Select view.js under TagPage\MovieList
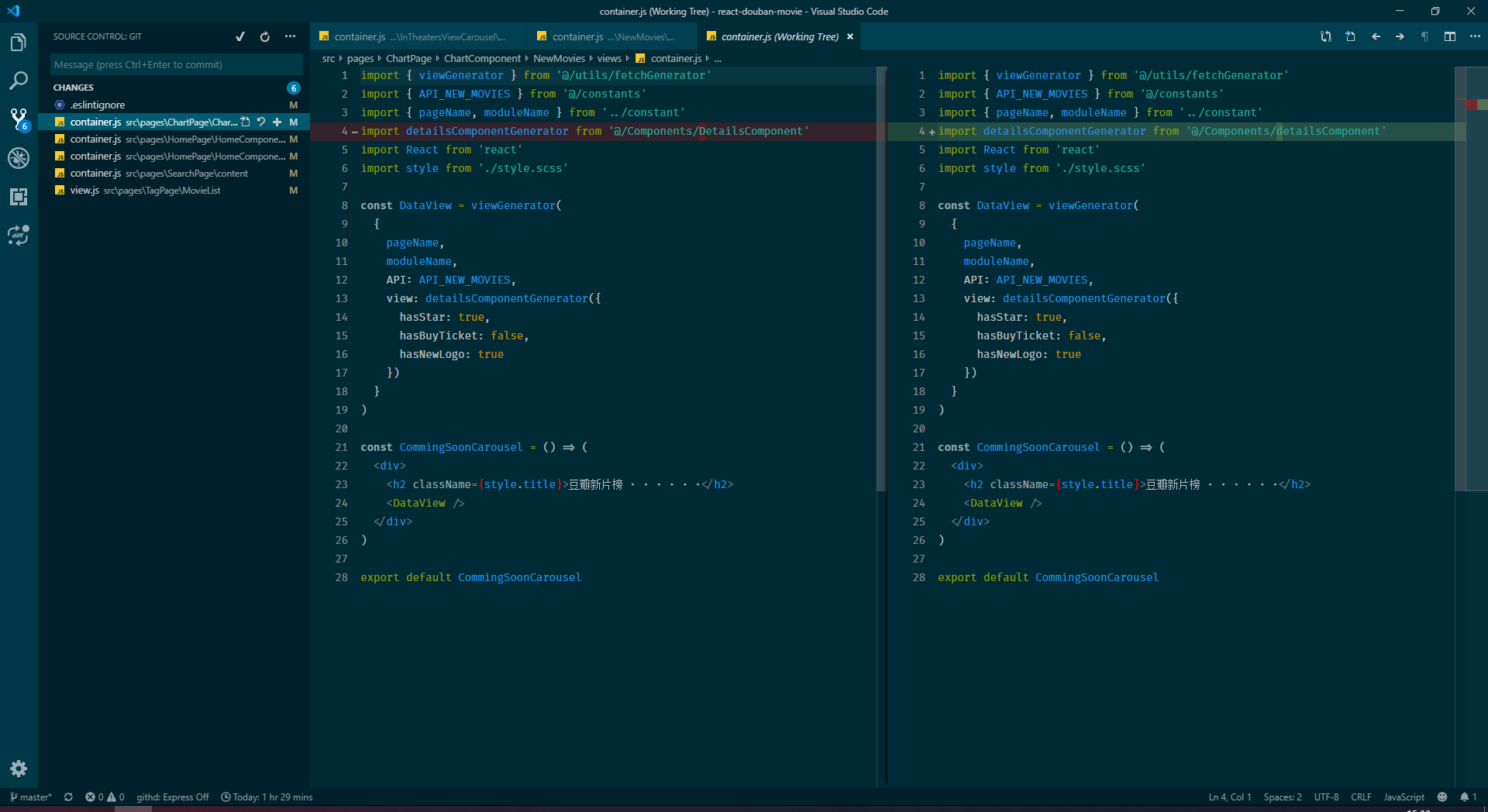Image resolution: width=1488 pixels, height=812 pixels. (x=174, y=190)
